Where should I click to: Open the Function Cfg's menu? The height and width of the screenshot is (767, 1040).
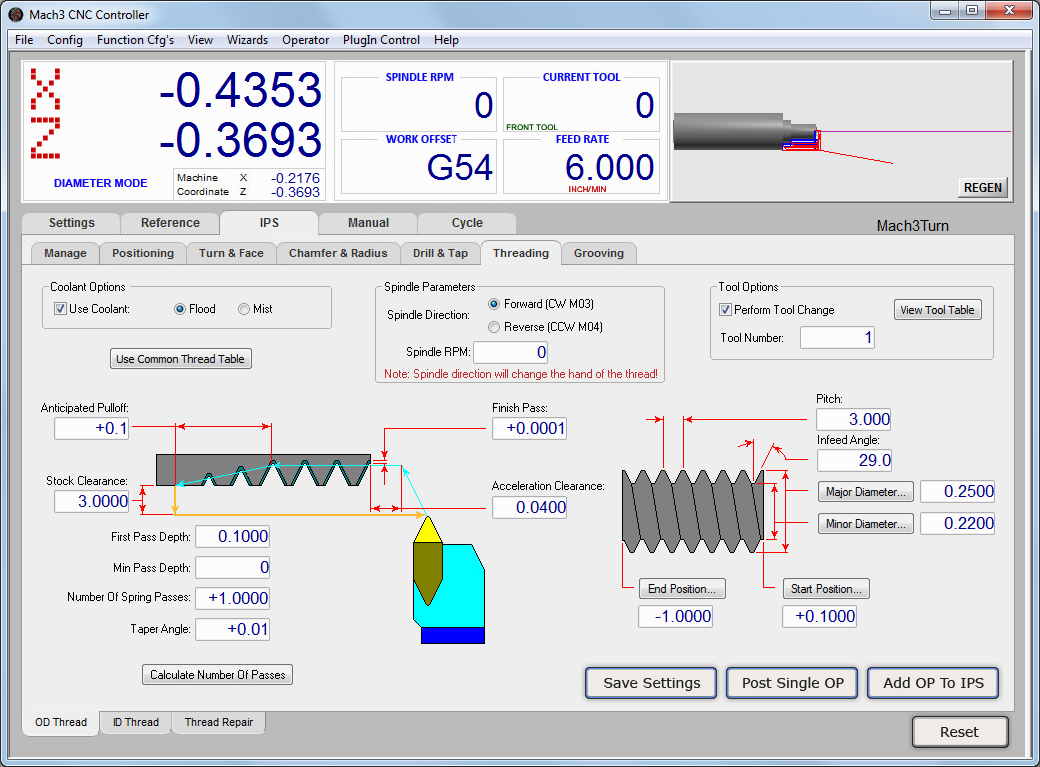coord(135,40)
